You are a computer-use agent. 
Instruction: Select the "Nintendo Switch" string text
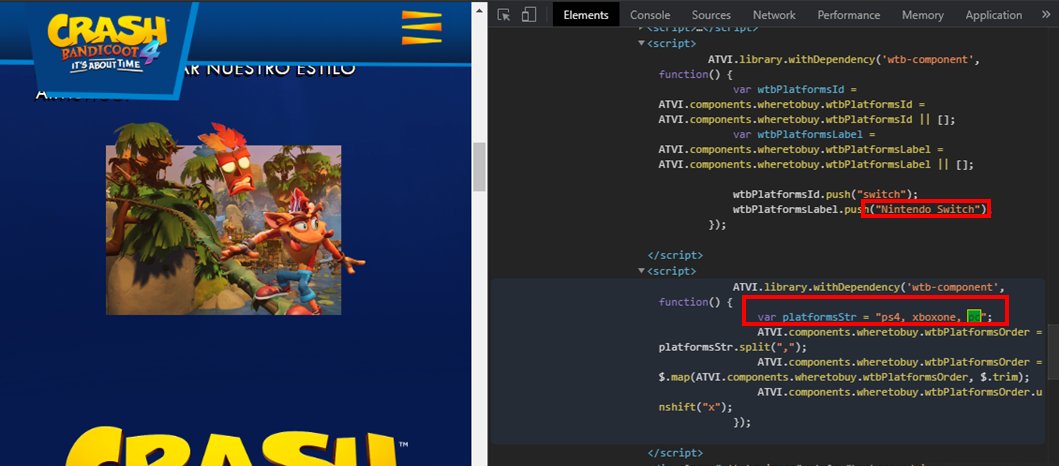point(925,209)
